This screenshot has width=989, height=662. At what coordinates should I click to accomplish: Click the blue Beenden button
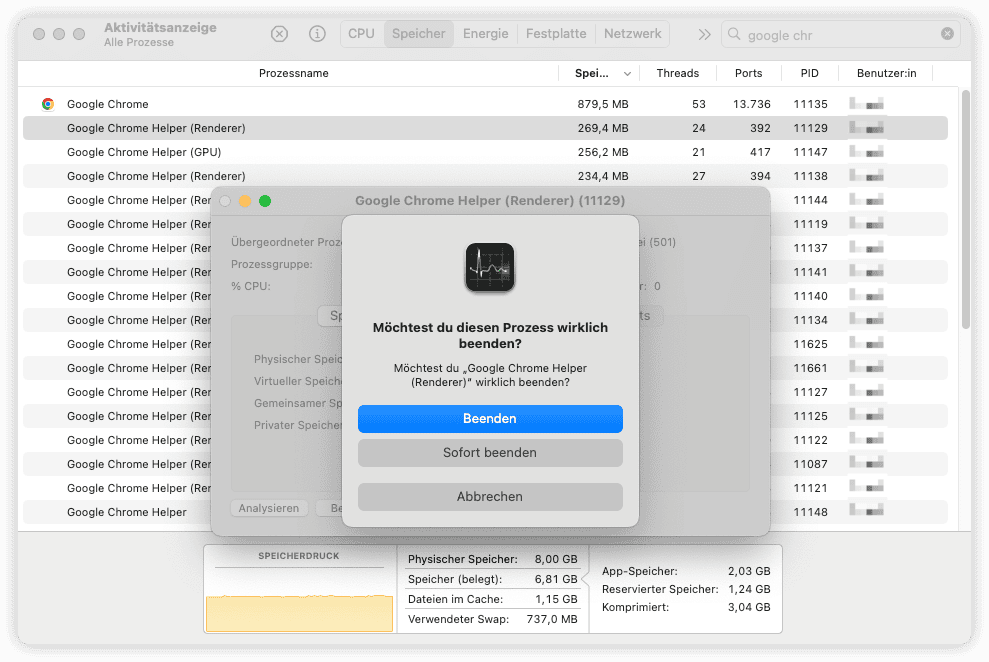pyautogui.click(x=490, y=419)
